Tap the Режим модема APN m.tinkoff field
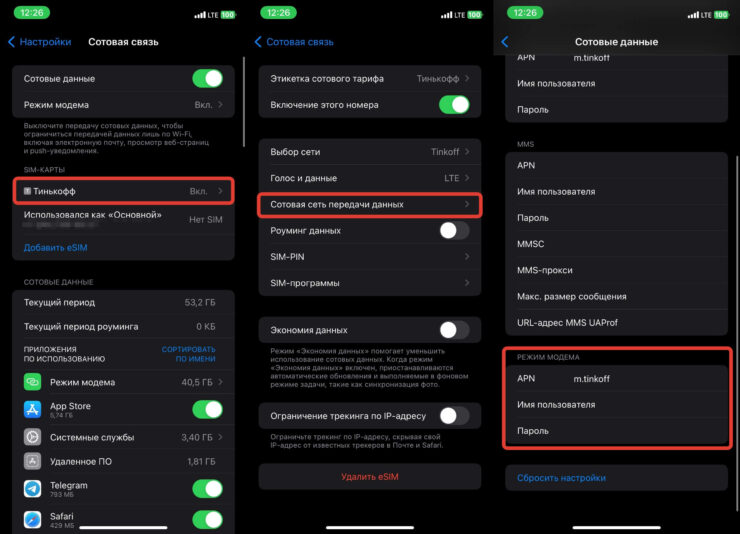The width and height of the screenshot is (740, 534). 616,378
